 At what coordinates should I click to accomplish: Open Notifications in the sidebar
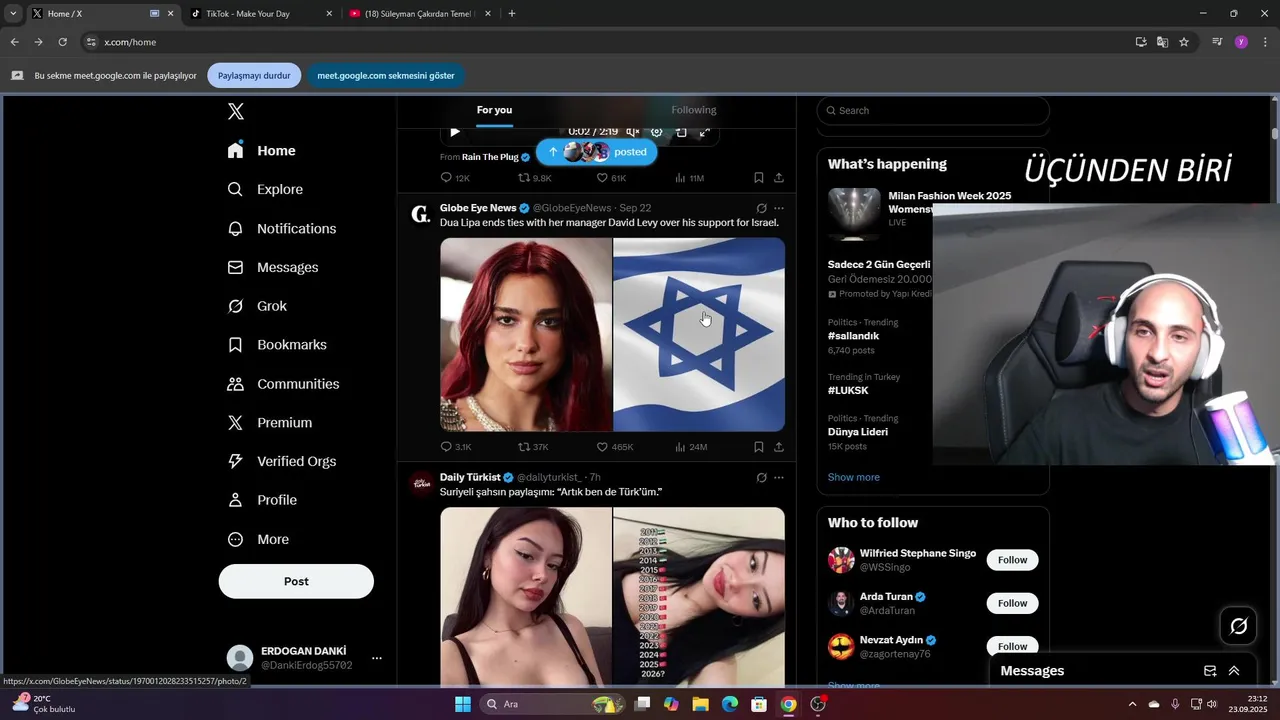click(x=282, y=228)
